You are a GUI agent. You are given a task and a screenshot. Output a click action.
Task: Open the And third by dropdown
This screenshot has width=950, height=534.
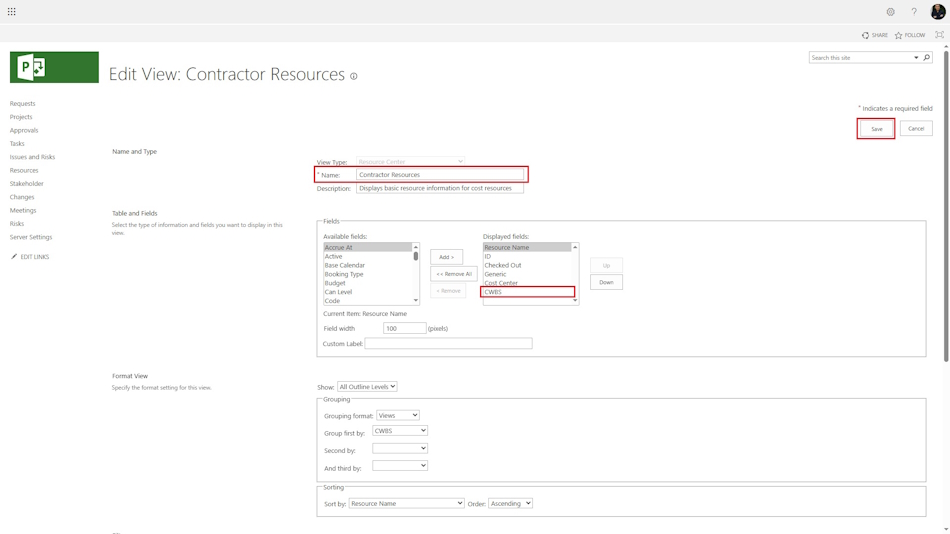pos(400,466)
